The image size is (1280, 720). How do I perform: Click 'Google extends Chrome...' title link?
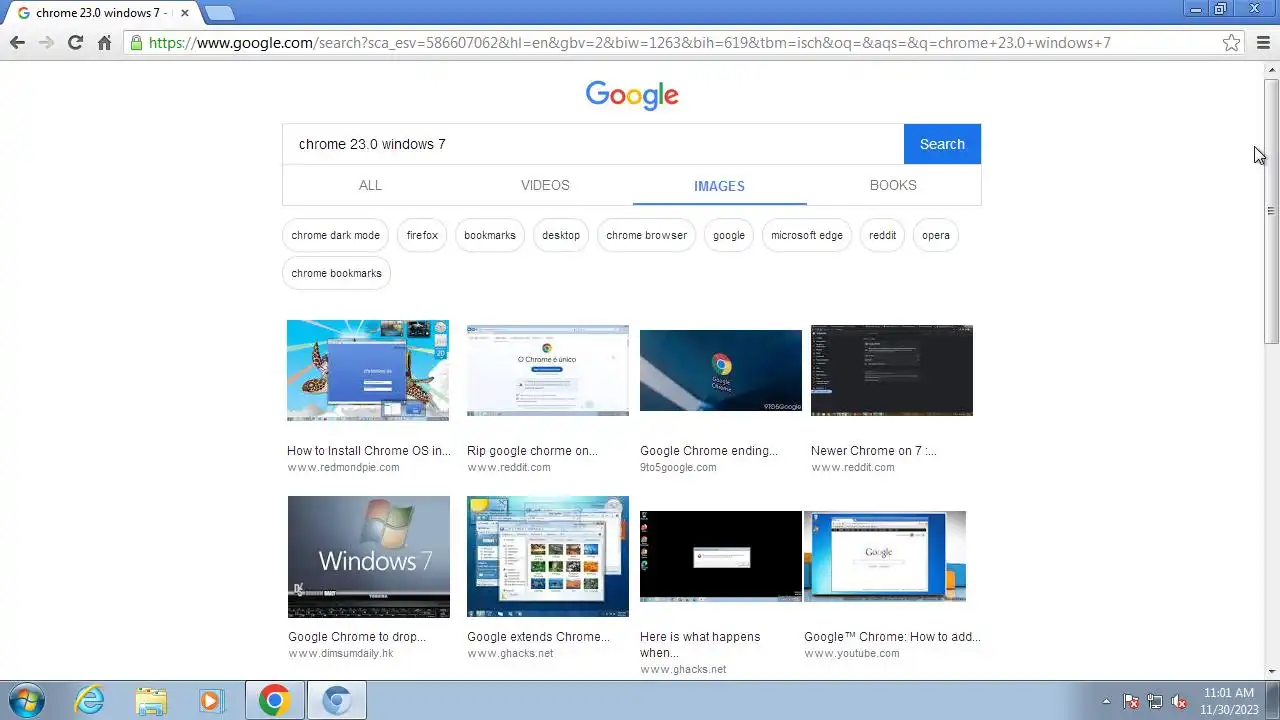tap(538, 637)
